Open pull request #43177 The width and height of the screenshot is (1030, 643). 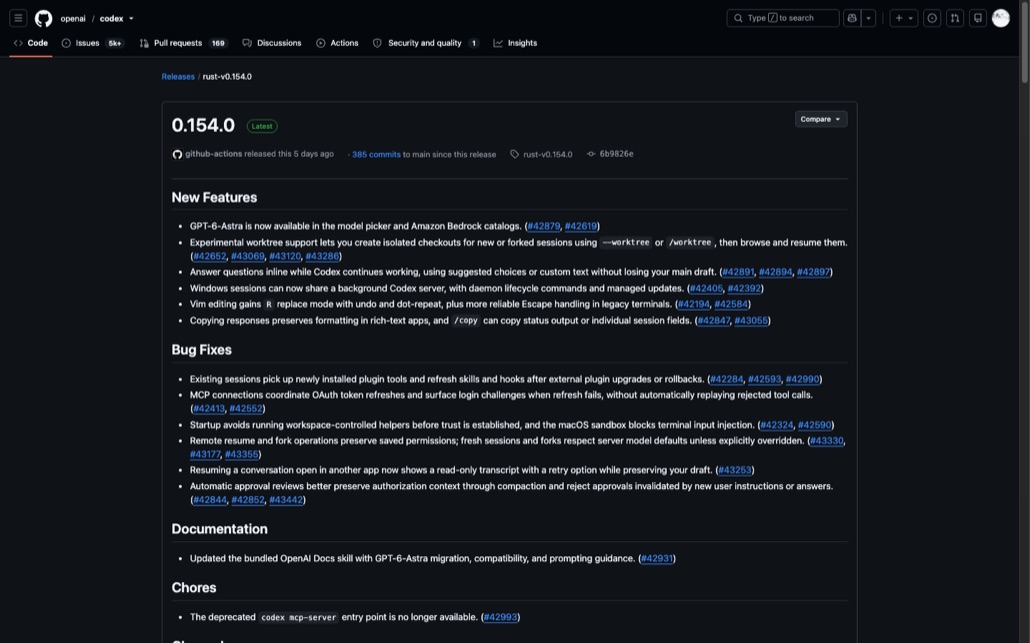(205, 455)
